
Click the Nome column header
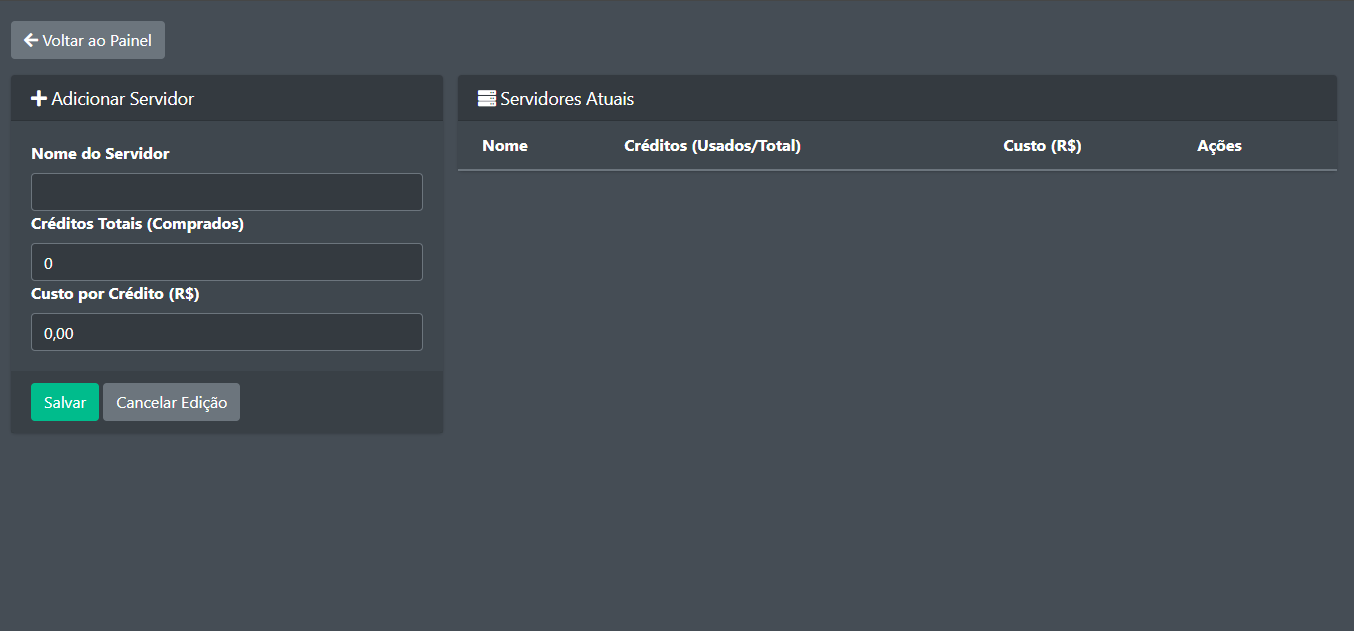[x=505, y=146]
